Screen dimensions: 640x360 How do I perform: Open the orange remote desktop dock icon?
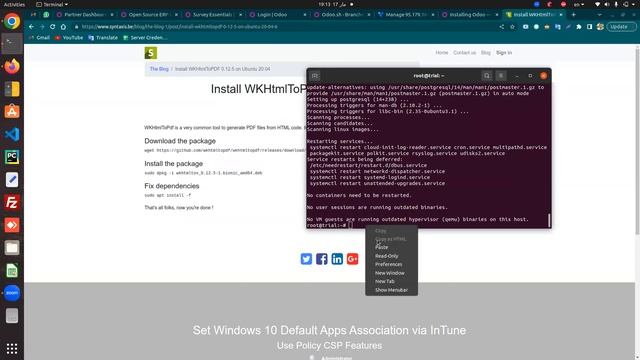[x=12, y=225]
